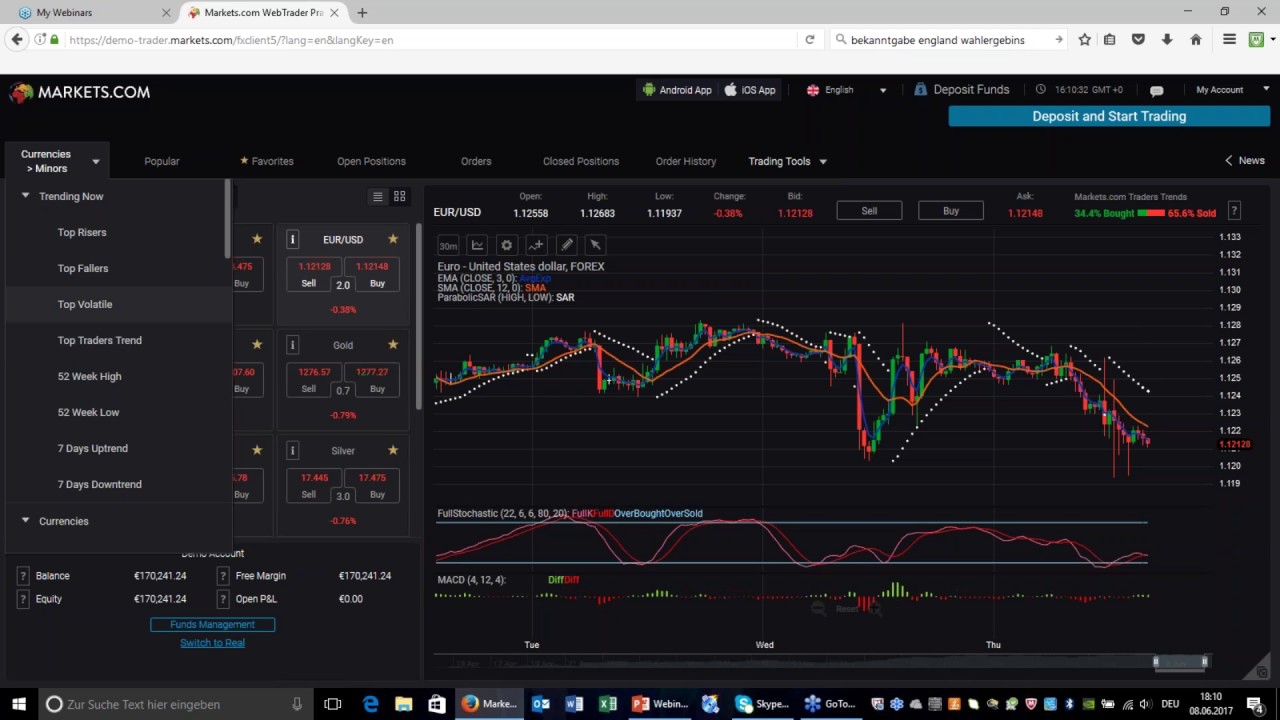Image resolution: width=1280 pixels, height=720 pixels.
Task: Click the help icon next to Free Margin
Action: coord(223,576)
